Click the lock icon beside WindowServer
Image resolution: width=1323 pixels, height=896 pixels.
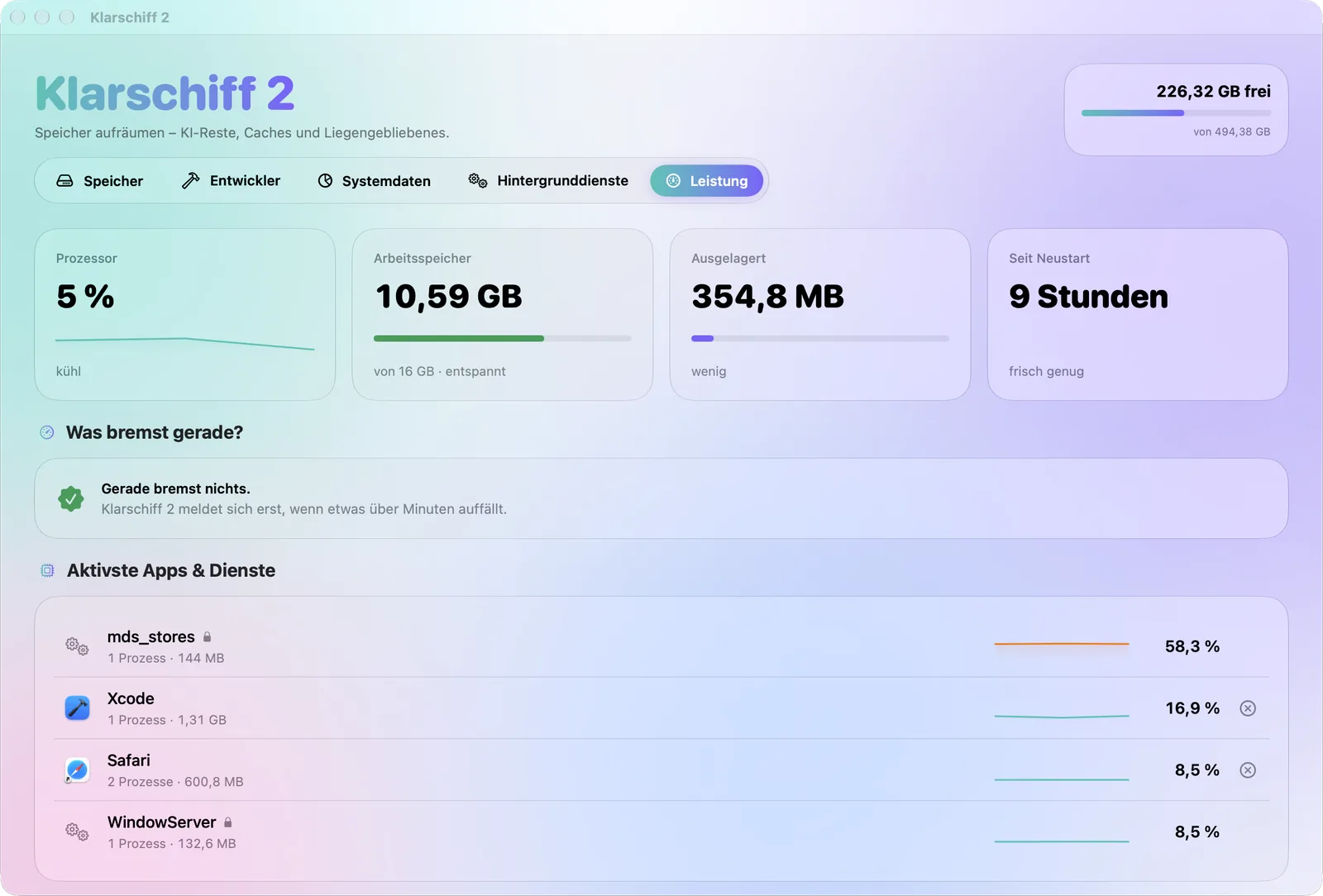tap(228, 822)
